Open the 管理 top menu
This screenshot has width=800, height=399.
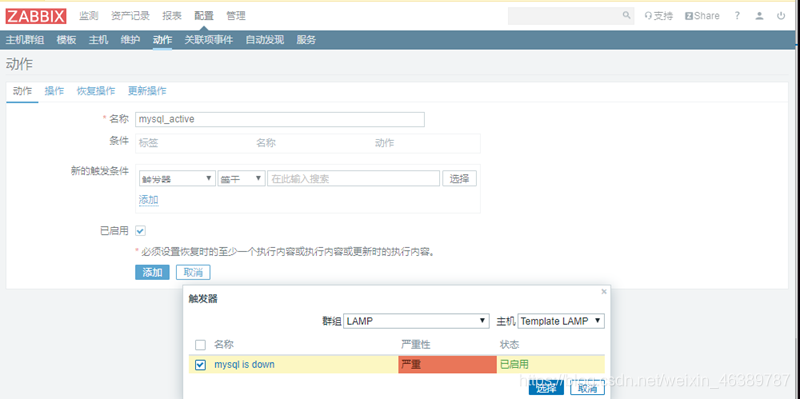(x=236, y=16)
